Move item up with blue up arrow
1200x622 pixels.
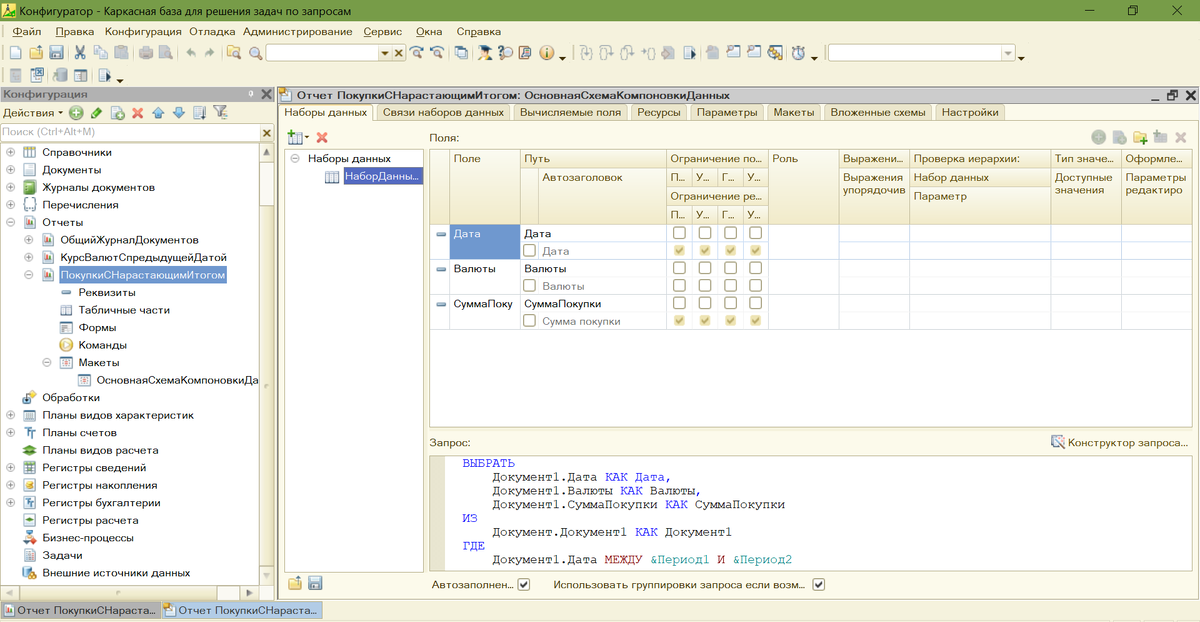pos(158,113)
